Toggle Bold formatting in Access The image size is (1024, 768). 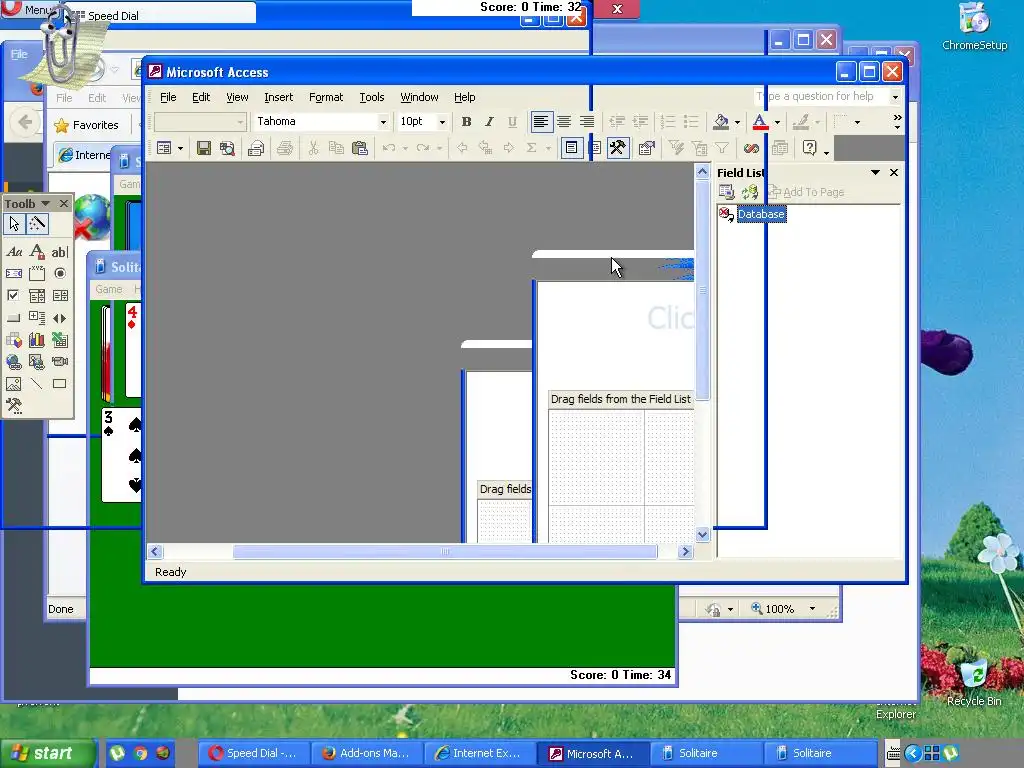[x=466, y=121]
